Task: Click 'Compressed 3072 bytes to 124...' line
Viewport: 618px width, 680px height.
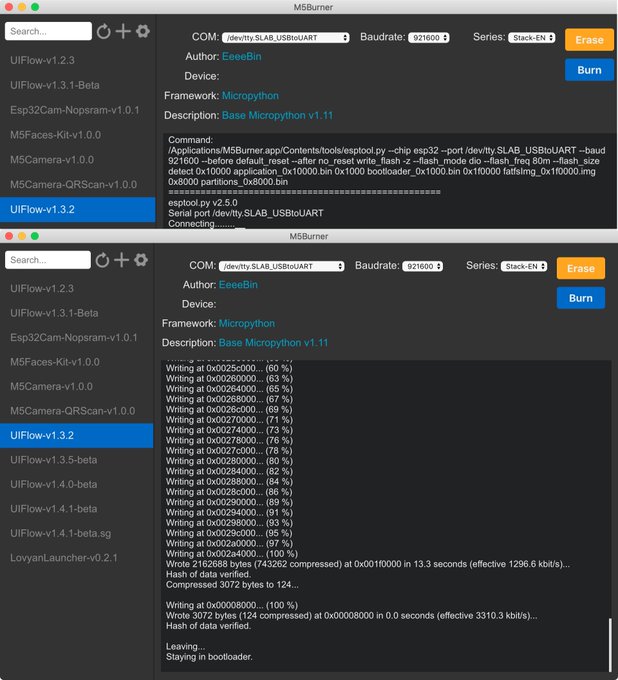Action: click(232, 585)
